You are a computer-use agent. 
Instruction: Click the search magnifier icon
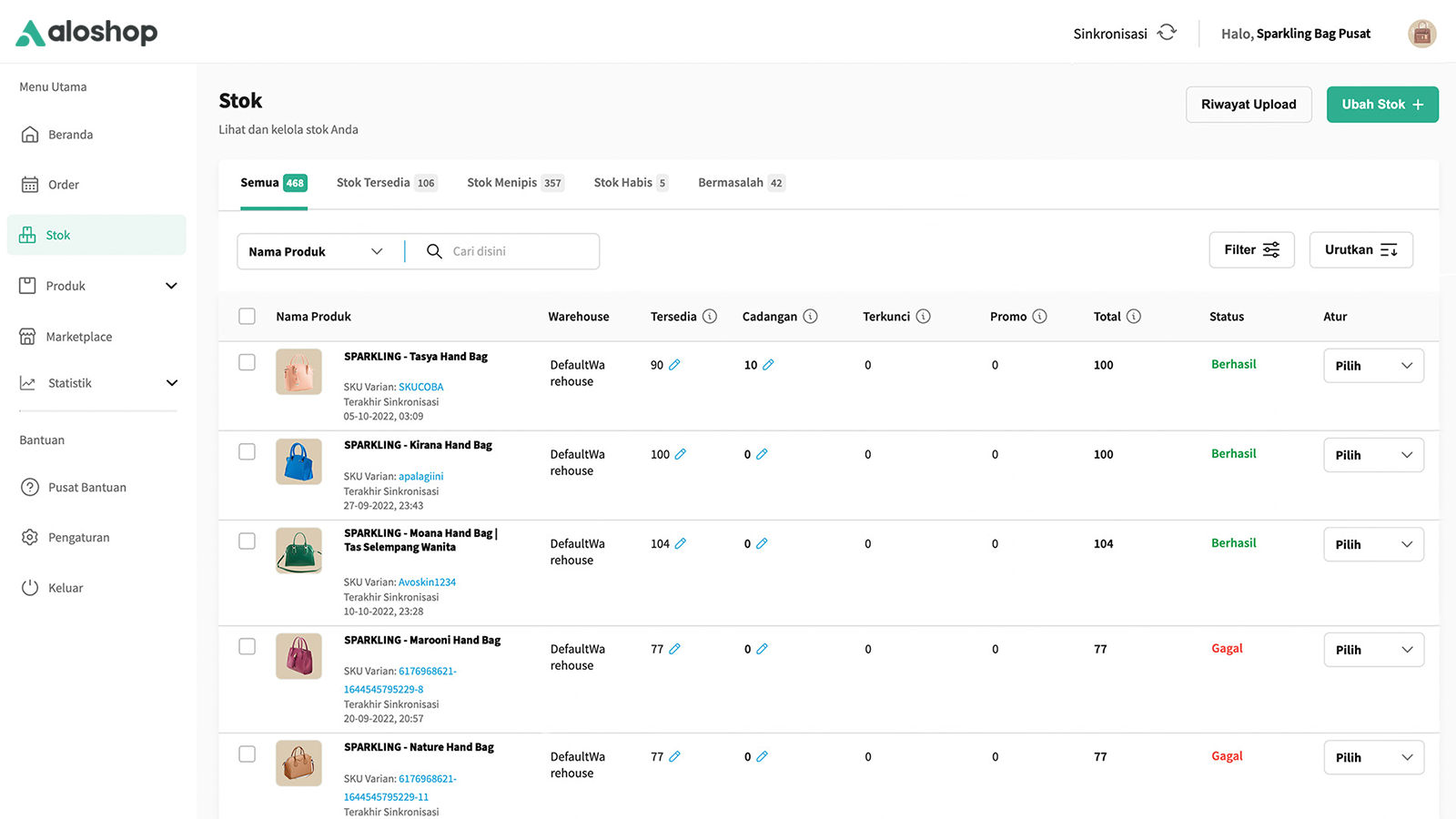tap(434, 251)
